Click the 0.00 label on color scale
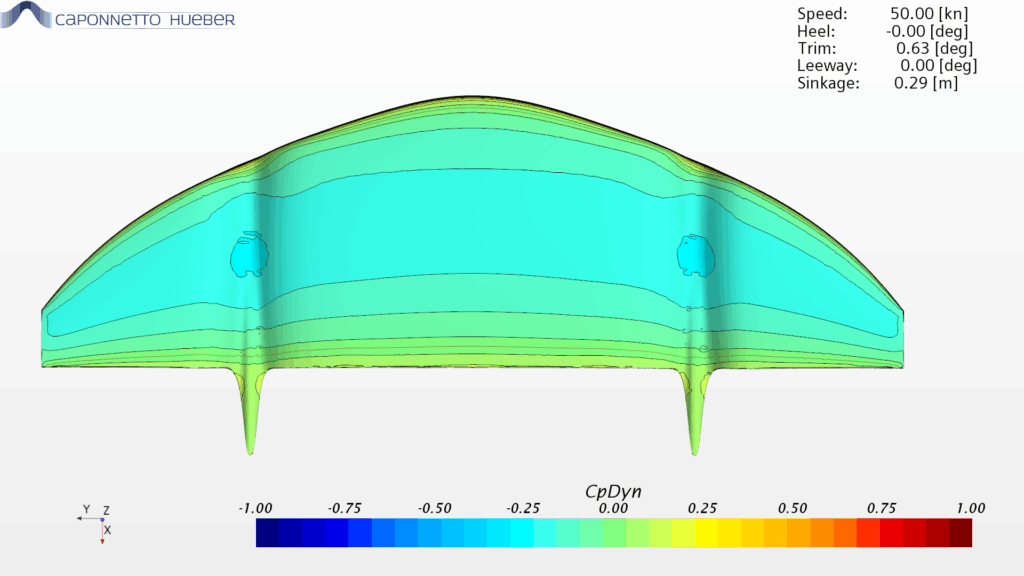This screenshot has height=576, width=1024. (613, 508)
